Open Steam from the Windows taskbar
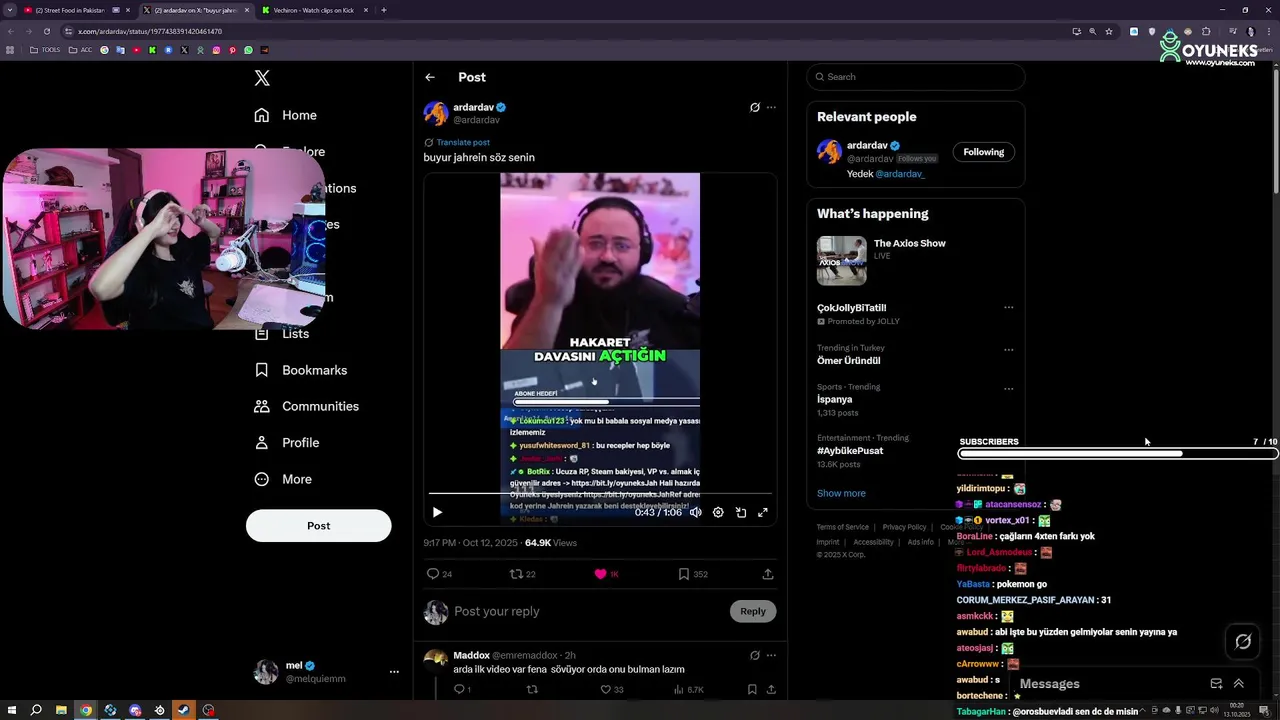Image resolution: width=1280 pixels, height=720 pixels. point(183,711)
